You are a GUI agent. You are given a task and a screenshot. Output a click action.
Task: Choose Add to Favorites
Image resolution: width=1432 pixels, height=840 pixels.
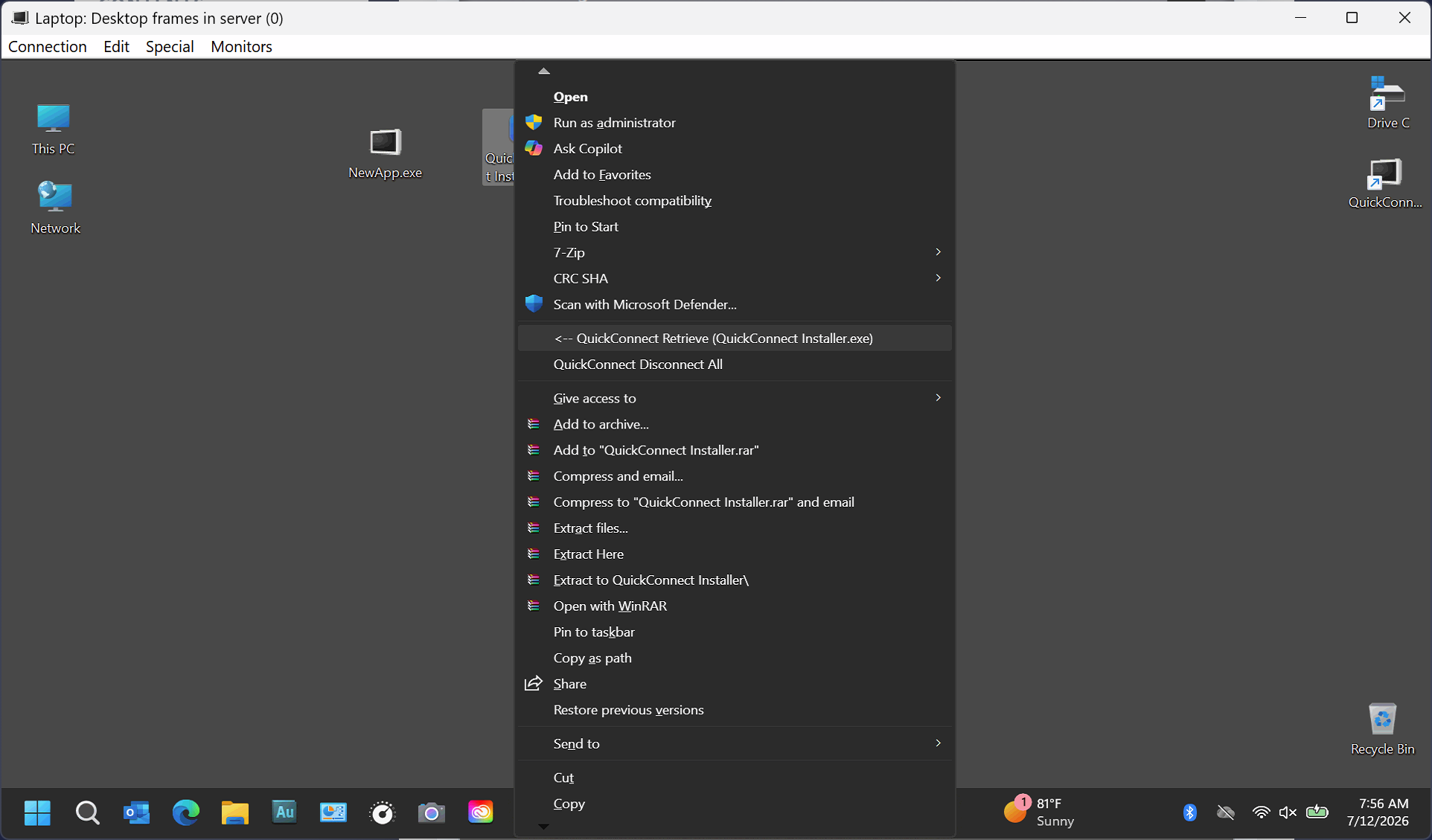(x=735, y=175)
